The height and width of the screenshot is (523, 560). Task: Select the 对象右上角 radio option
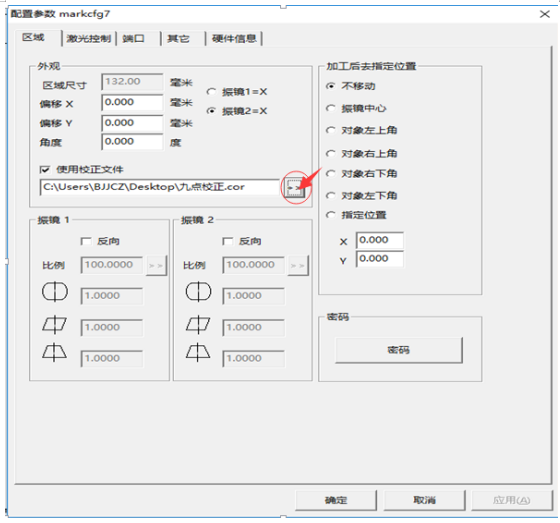tap(331, 154)
